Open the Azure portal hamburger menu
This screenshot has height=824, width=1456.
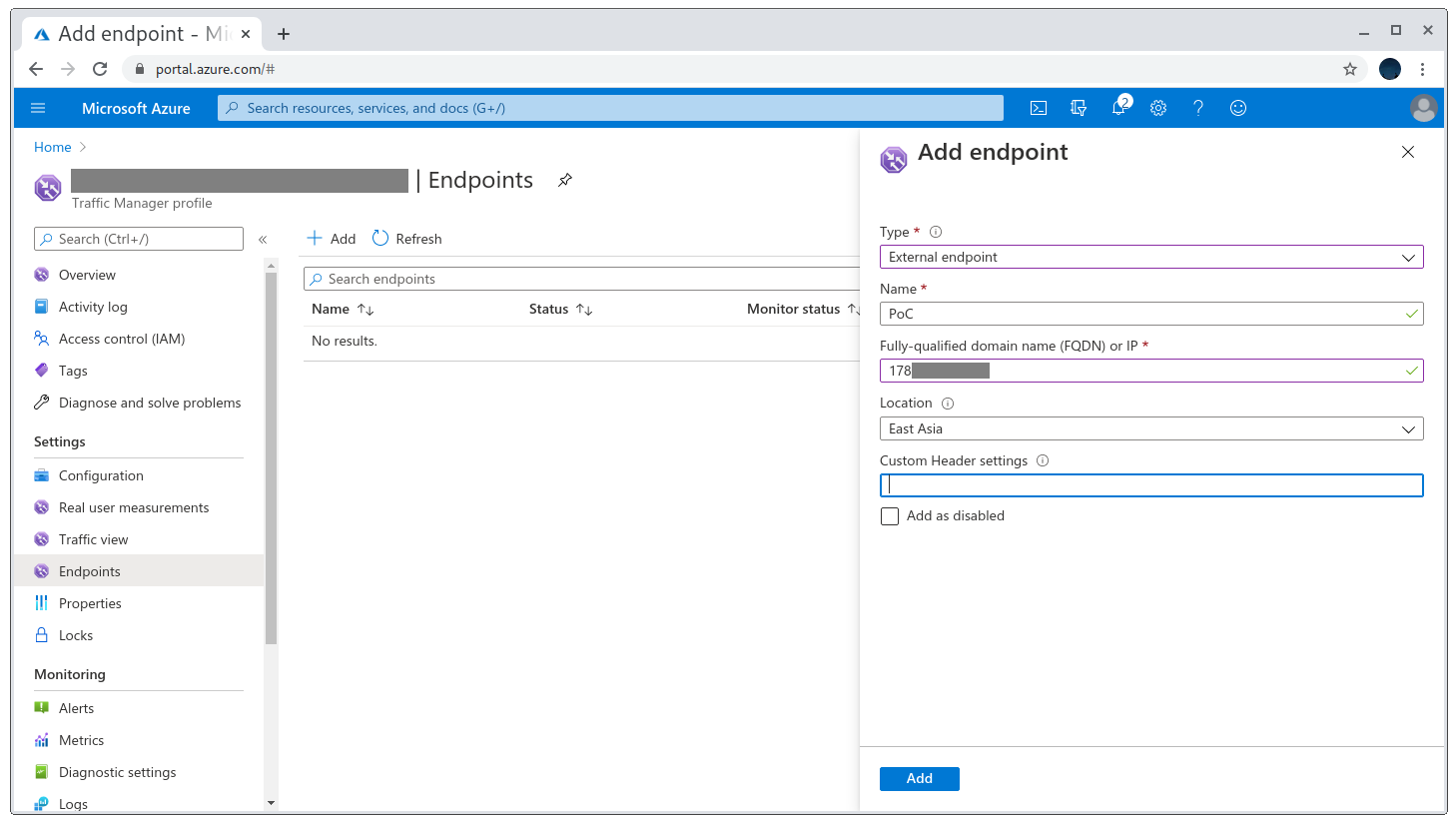click(38, 108)
